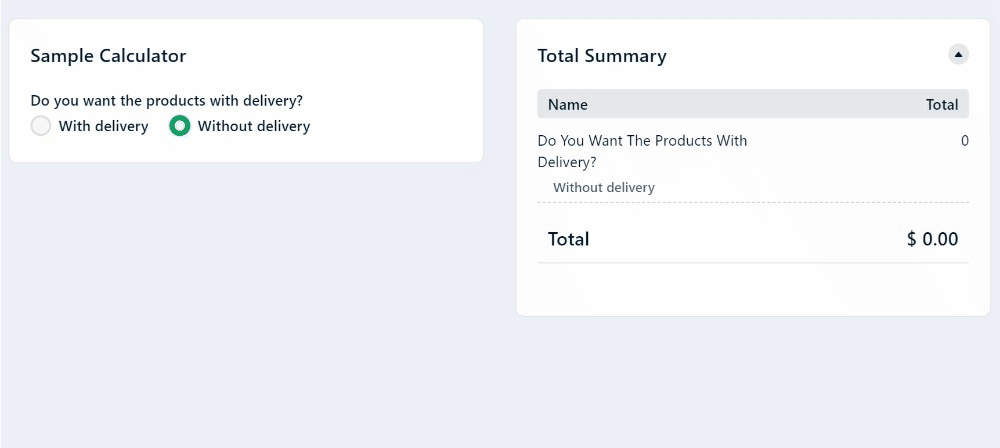
Task: Collapse the Total Summary panel arrow
Action: pyautogui.click(x=958, y=54)
